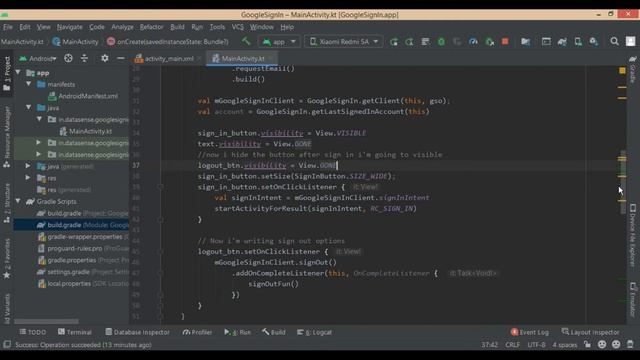Open the Database Inspector tool window
This screenshot has height=360, width=640.
[138, 332]
